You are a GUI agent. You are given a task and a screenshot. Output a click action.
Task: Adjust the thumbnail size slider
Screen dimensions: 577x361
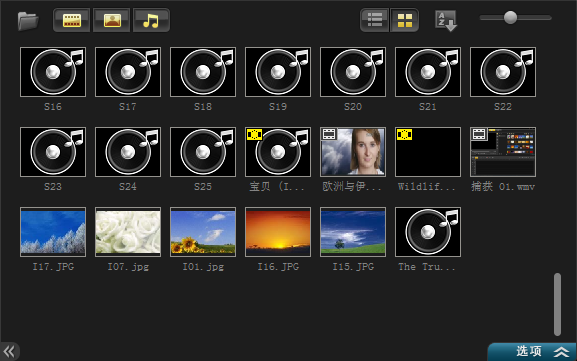[x=510, y=17]
